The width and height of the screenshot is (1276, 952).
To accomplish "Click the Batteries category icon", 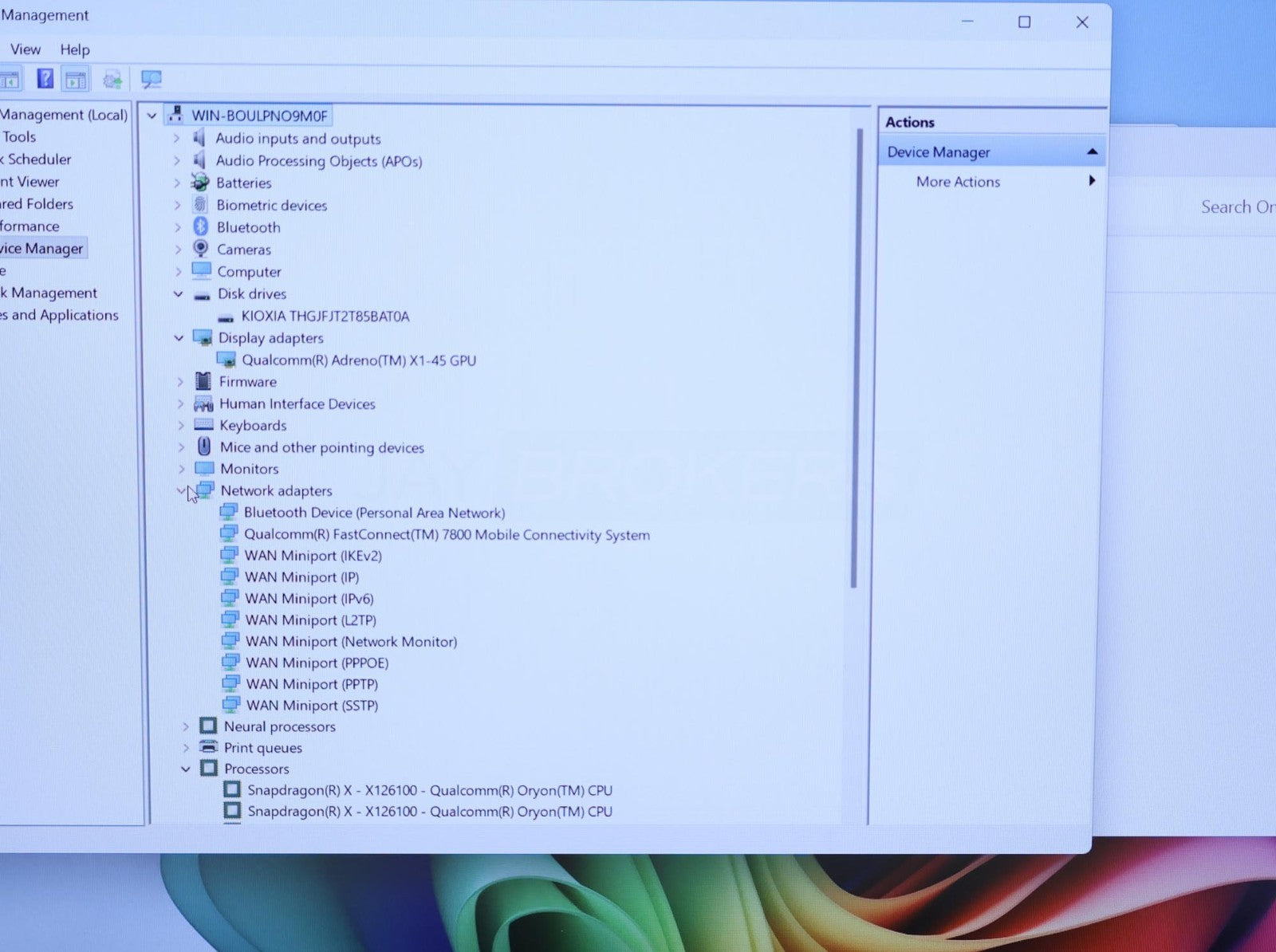I will 200,183.
